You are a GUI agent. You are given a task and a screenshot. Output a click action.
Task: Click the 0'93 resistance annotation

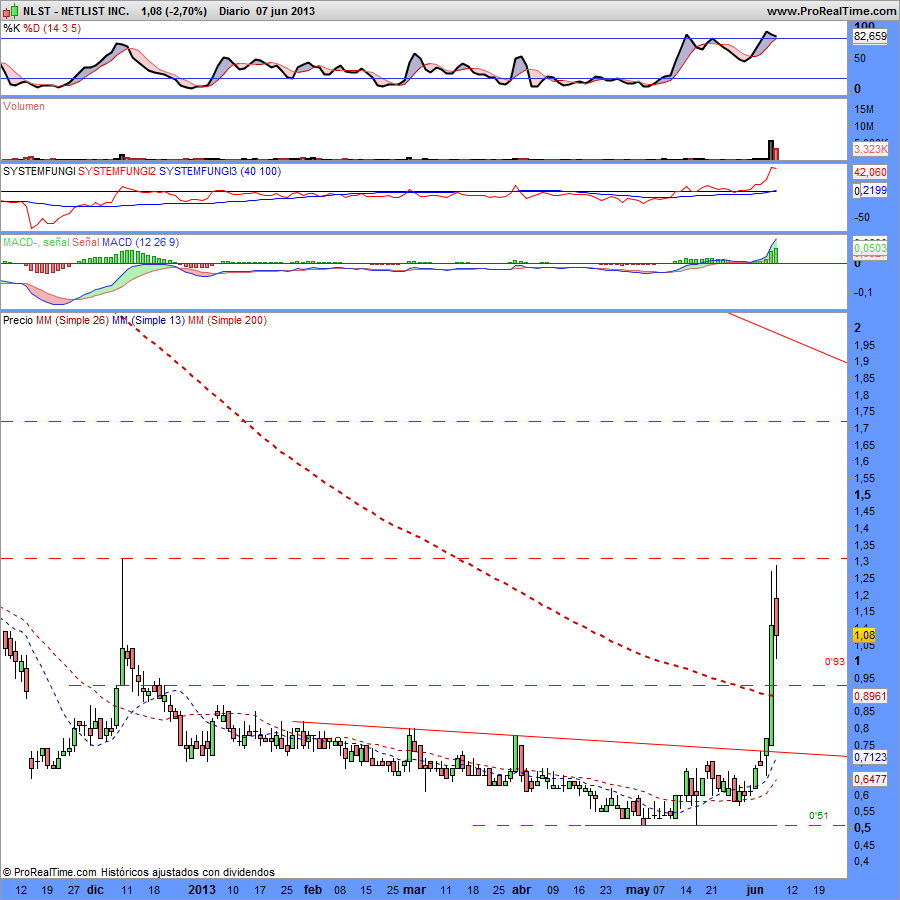click(x=835, y=662)
